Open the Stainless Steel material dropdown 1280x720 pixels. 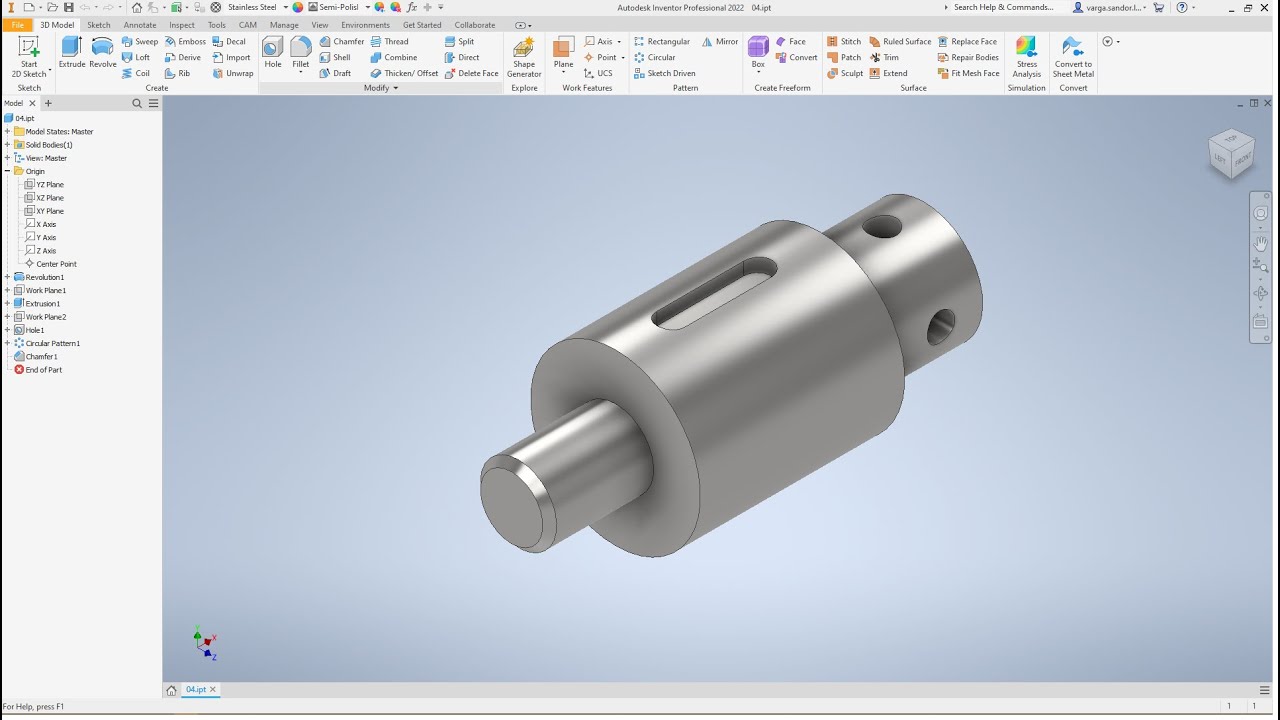[285, 7]
